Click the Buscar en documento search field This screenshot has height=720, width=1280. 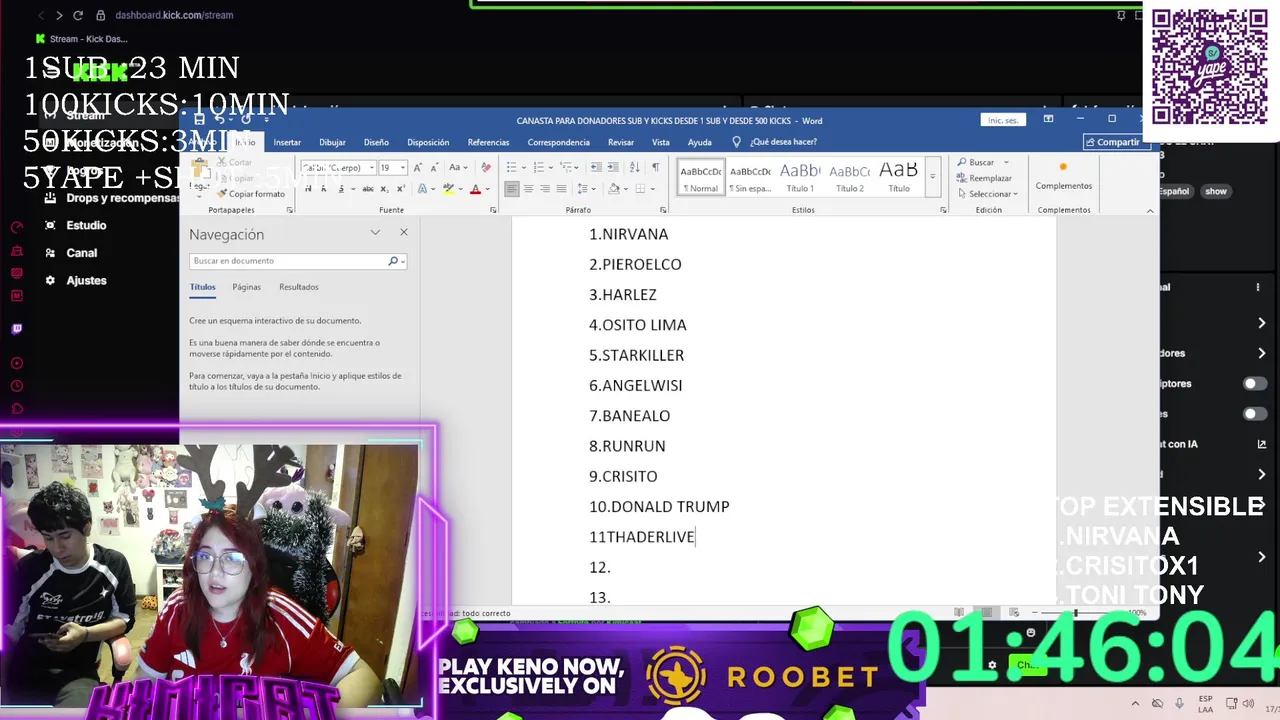pos(288,261)
